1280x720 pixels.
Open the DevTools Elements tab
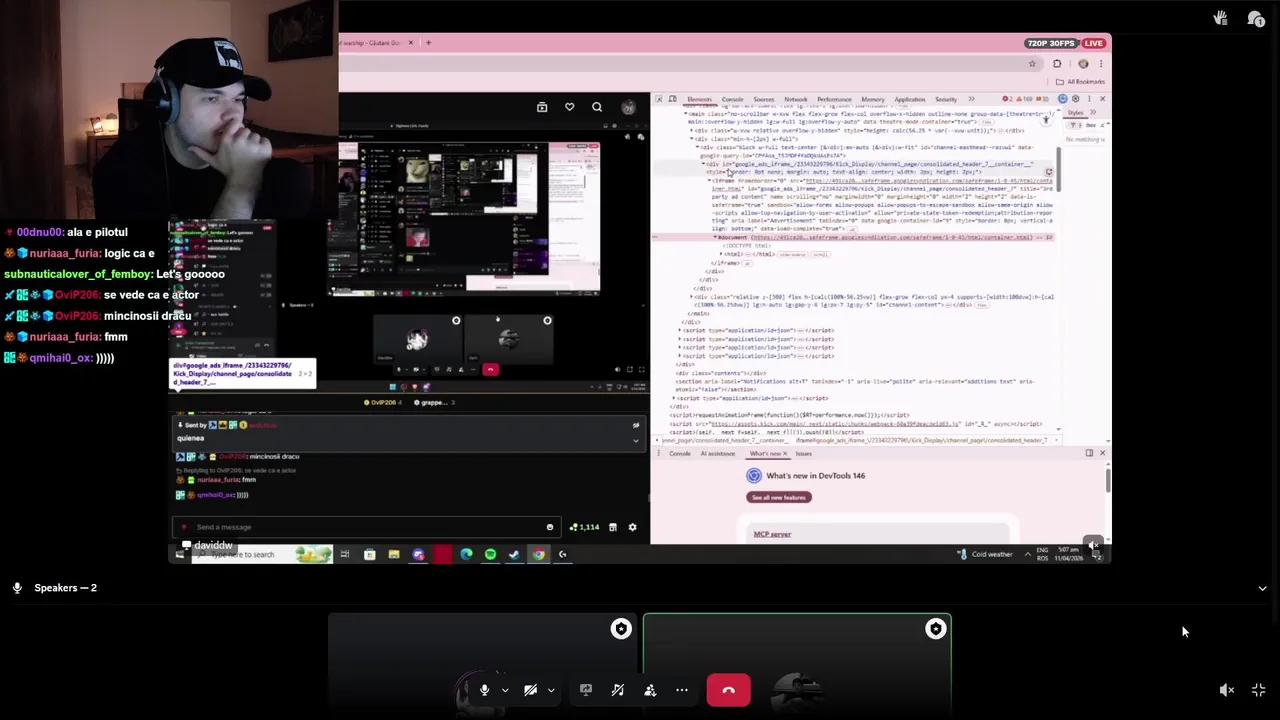tap(699, 99)
